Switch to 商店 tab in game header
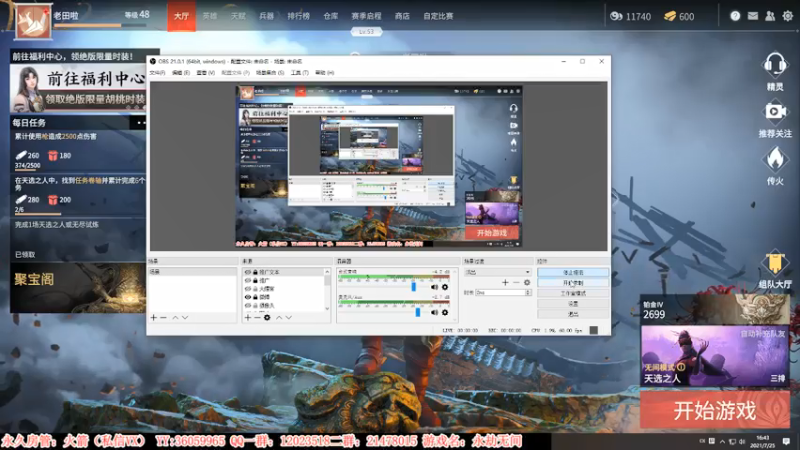Image resolution: width=800 pixels, height=450 pixels. (x=402, y=16)
